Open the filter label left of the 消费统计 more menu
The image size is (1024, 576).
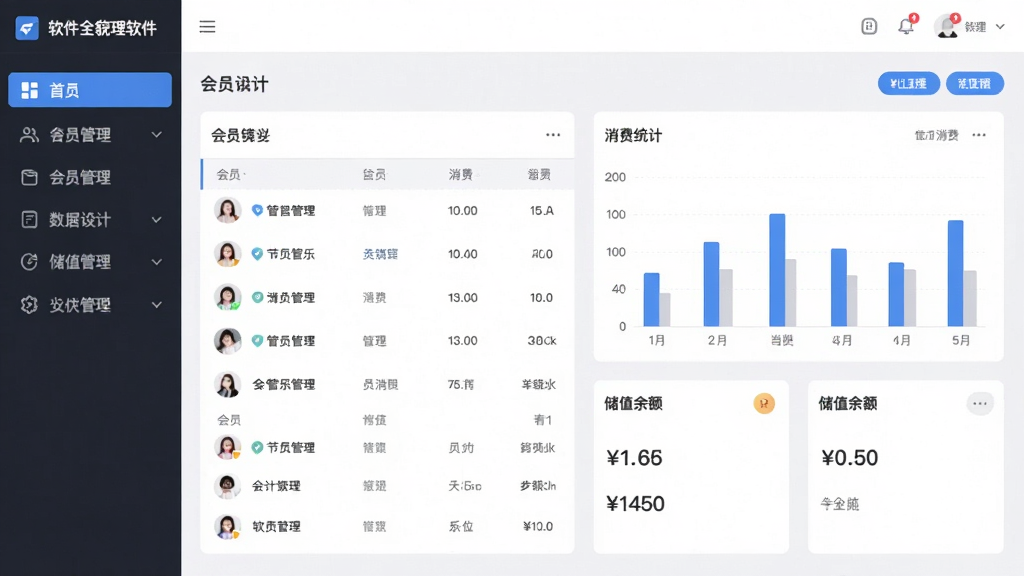tap(936, 135)
